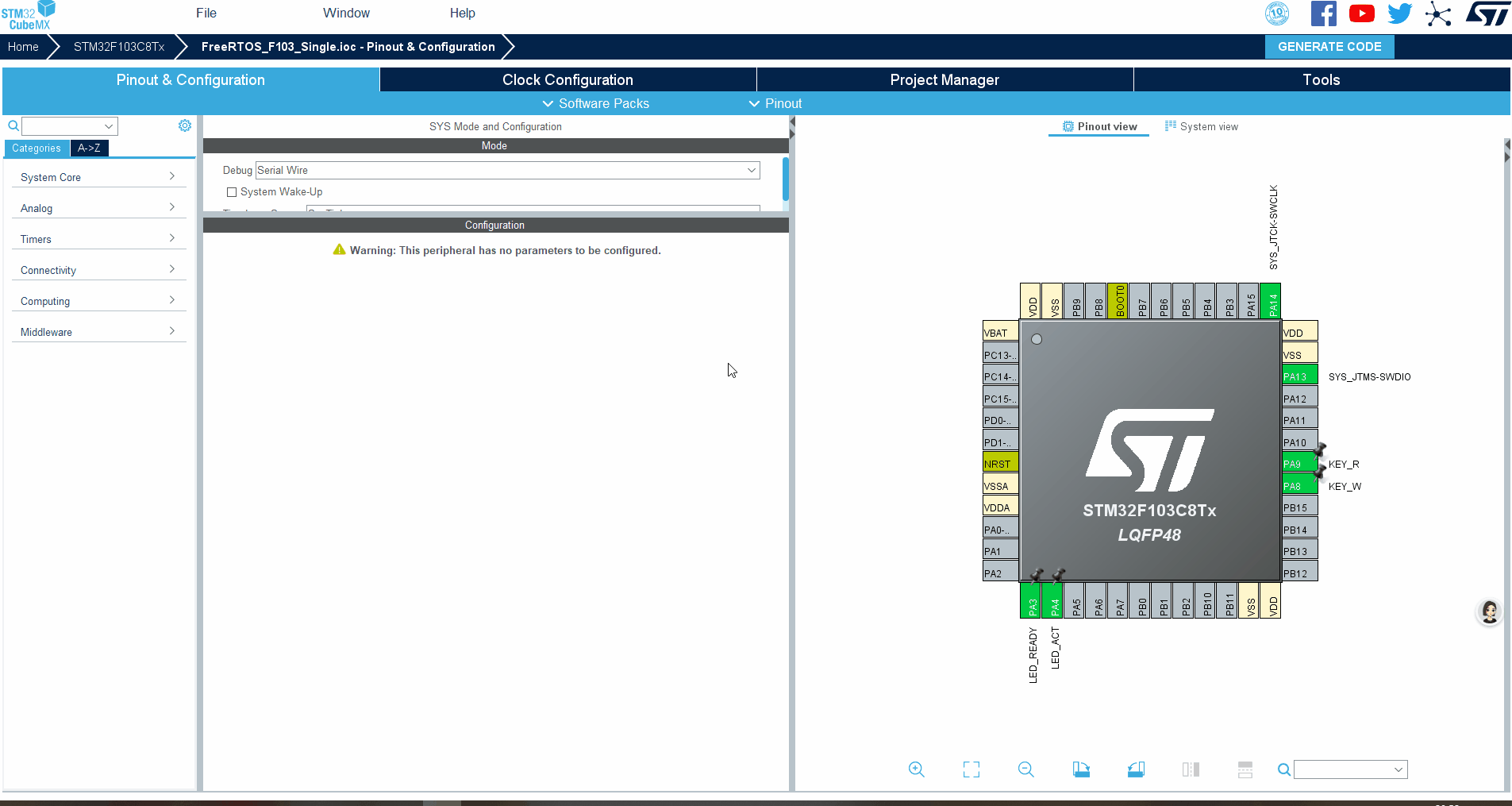The width and height of the screenshot is (1512, 806).
Task: Click the fit-to-screen frame icon
Action: click(971, 769)
